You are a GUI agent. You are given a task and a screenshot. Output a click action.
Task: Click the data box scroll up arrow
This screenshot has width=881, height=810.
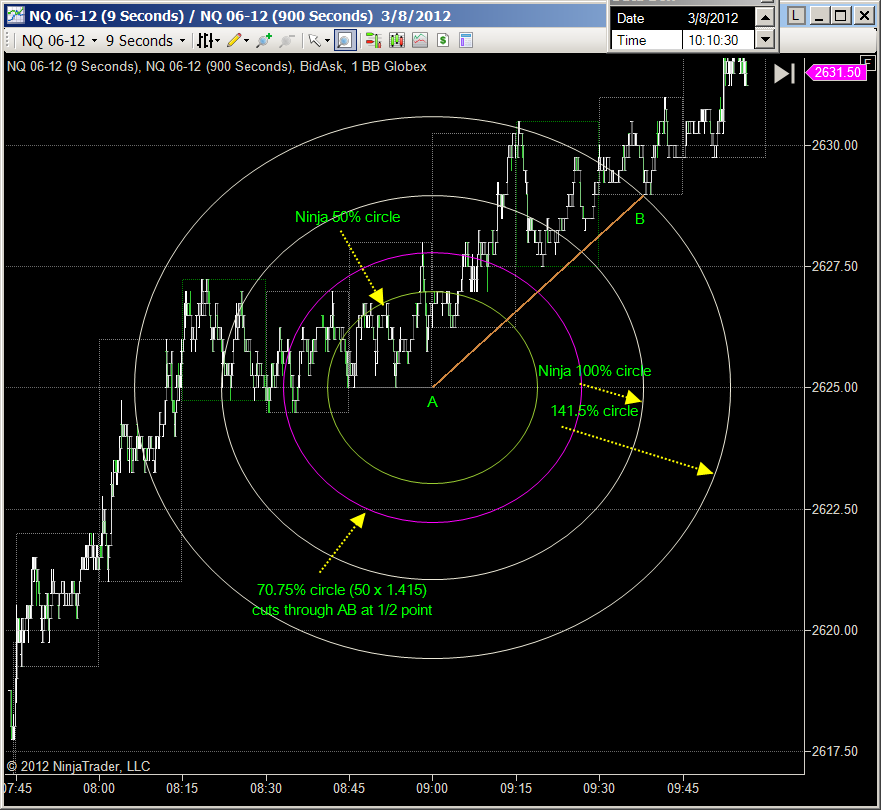[x=765, y=17]
